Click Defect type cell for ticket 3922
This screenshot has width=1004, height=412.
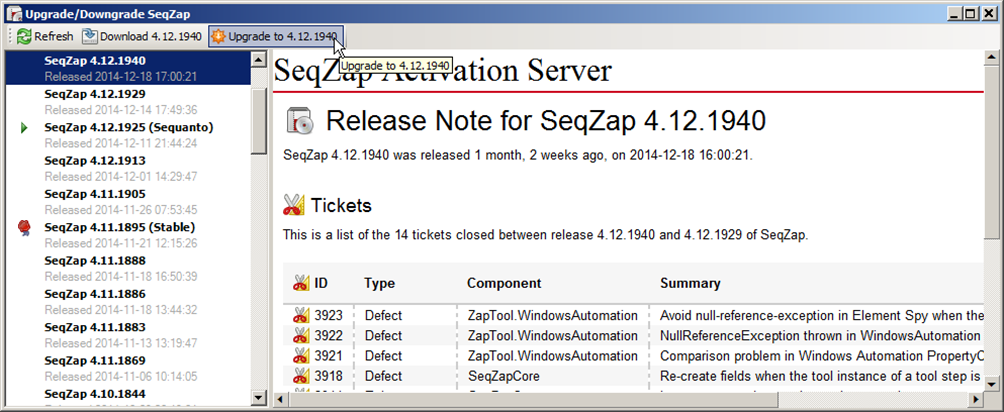tap(384, 336)
